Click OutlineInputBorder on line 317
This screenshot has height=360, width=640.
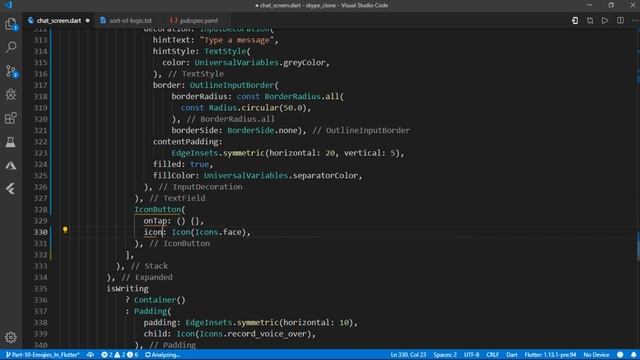click(x=231, y=85)
